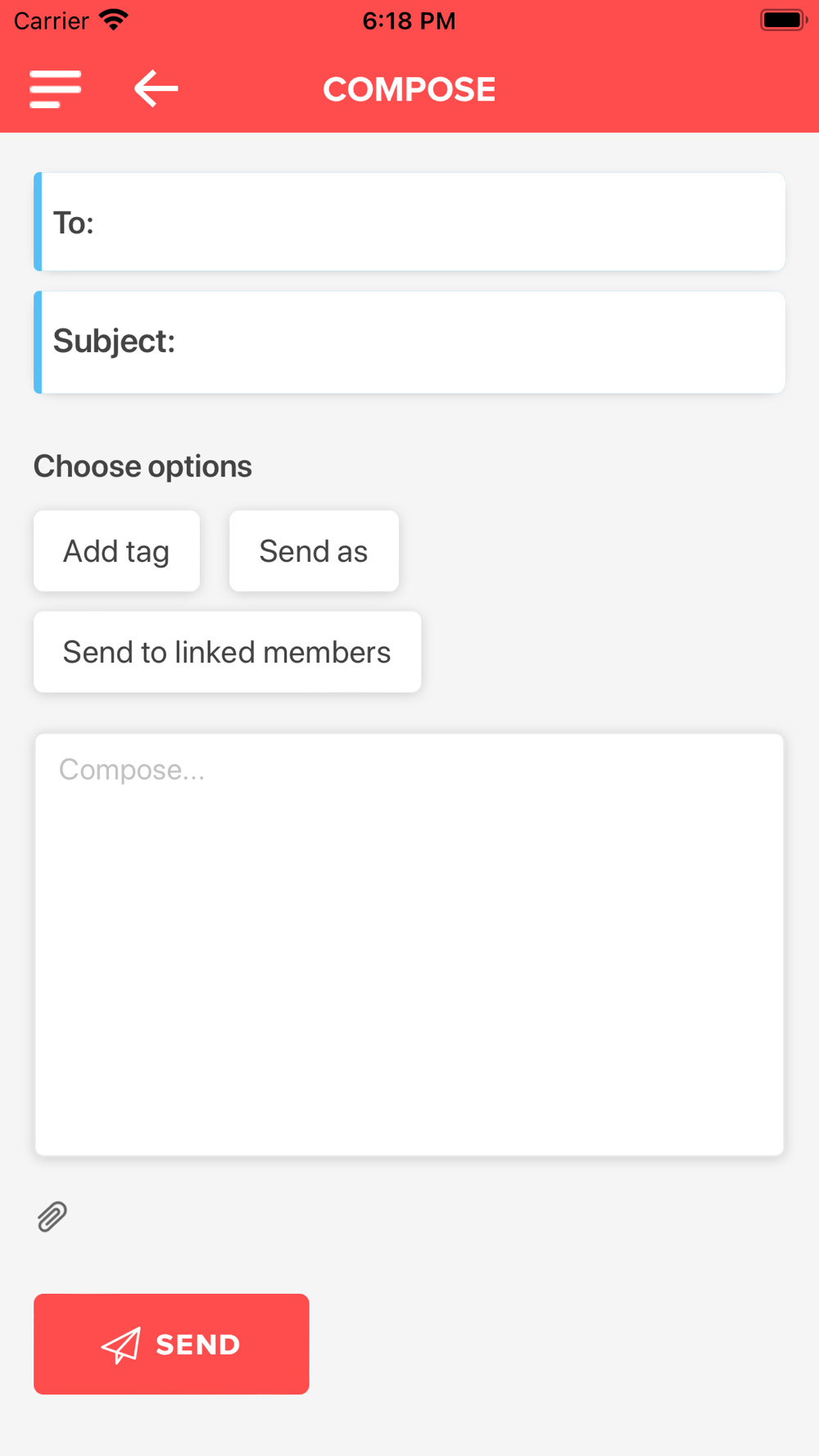Viewport: 819px width, 1456px height.
Task: Tap the Wi-Fi status icon
Action: click(113, 20)
